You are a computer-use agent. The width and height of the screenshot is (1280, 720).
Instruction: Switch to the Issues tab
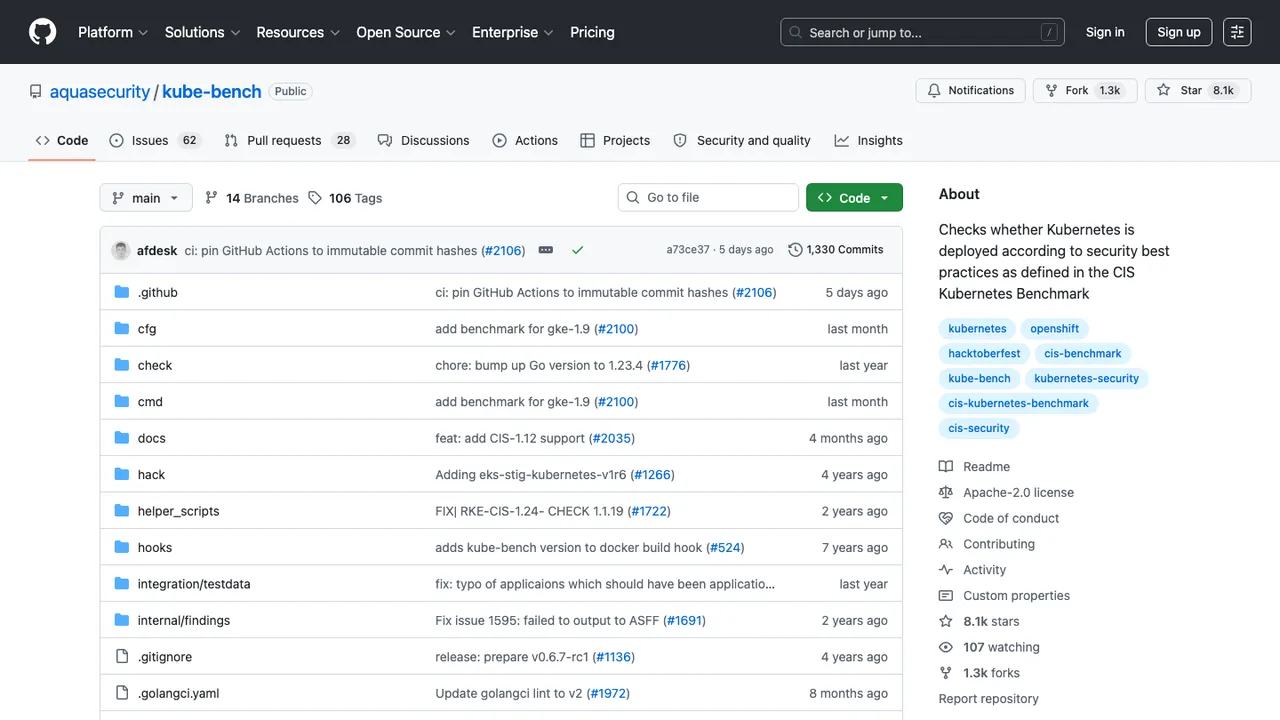154,140
